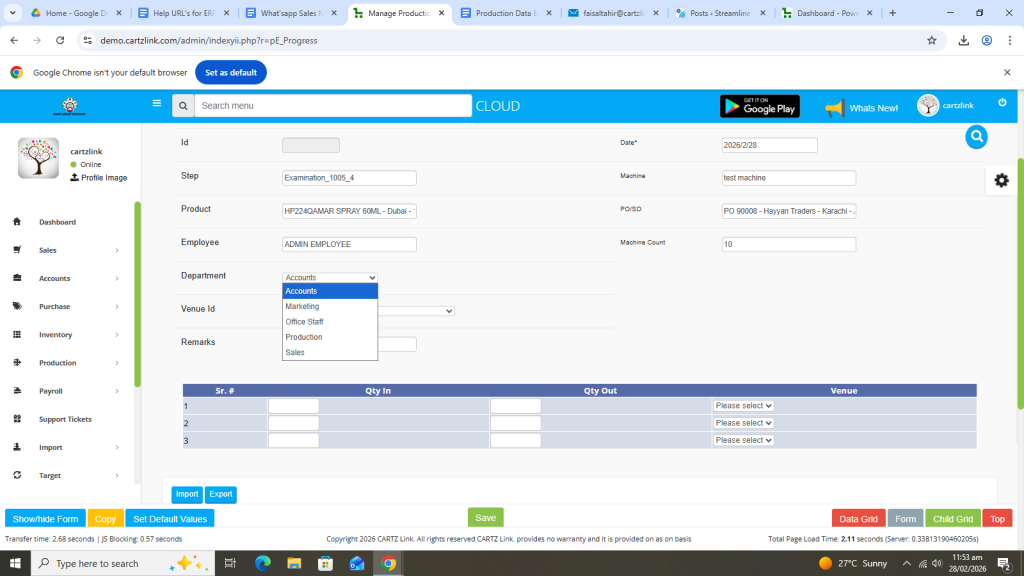This screenshot has height=576, width=1024.
Task: Click the hamburger menu toggle icon
Action: coord(156,103)
